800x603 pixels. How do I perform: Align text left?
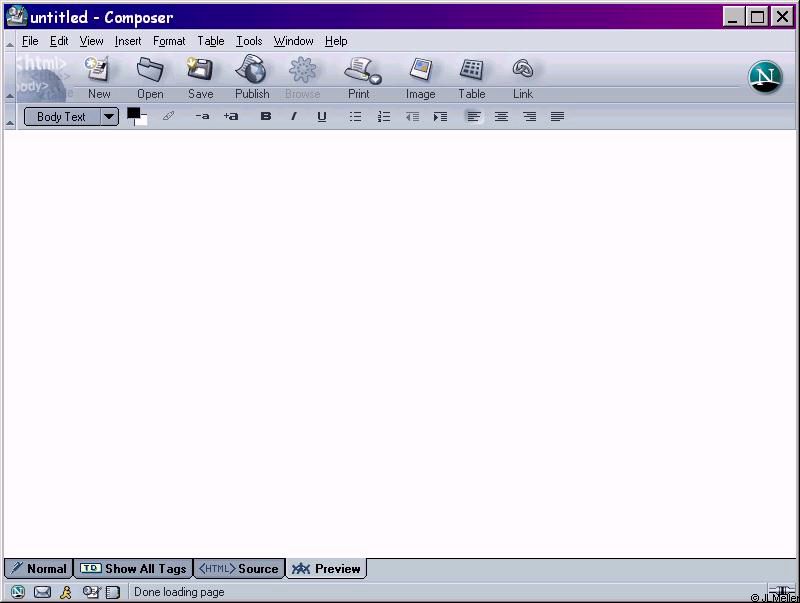pyautogui.click(x=473, y=117)
